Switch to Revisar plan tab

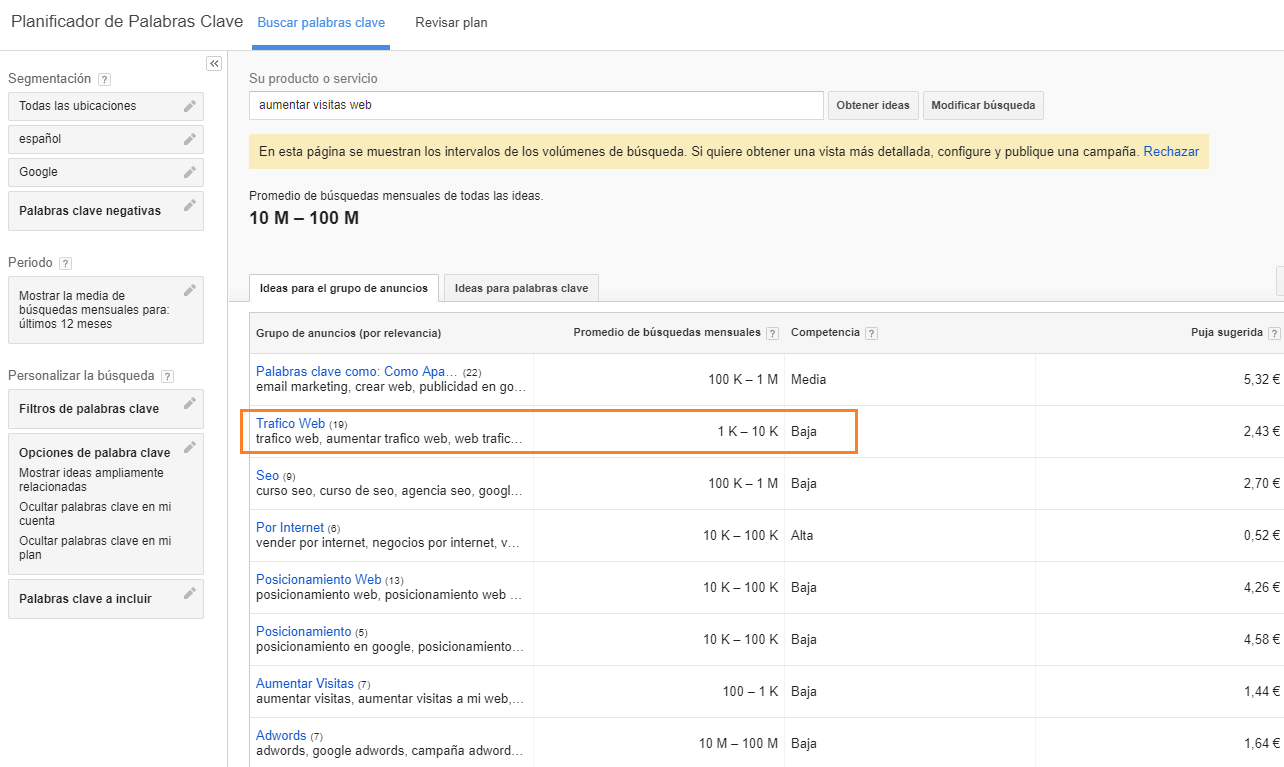(x=451, y=22)
